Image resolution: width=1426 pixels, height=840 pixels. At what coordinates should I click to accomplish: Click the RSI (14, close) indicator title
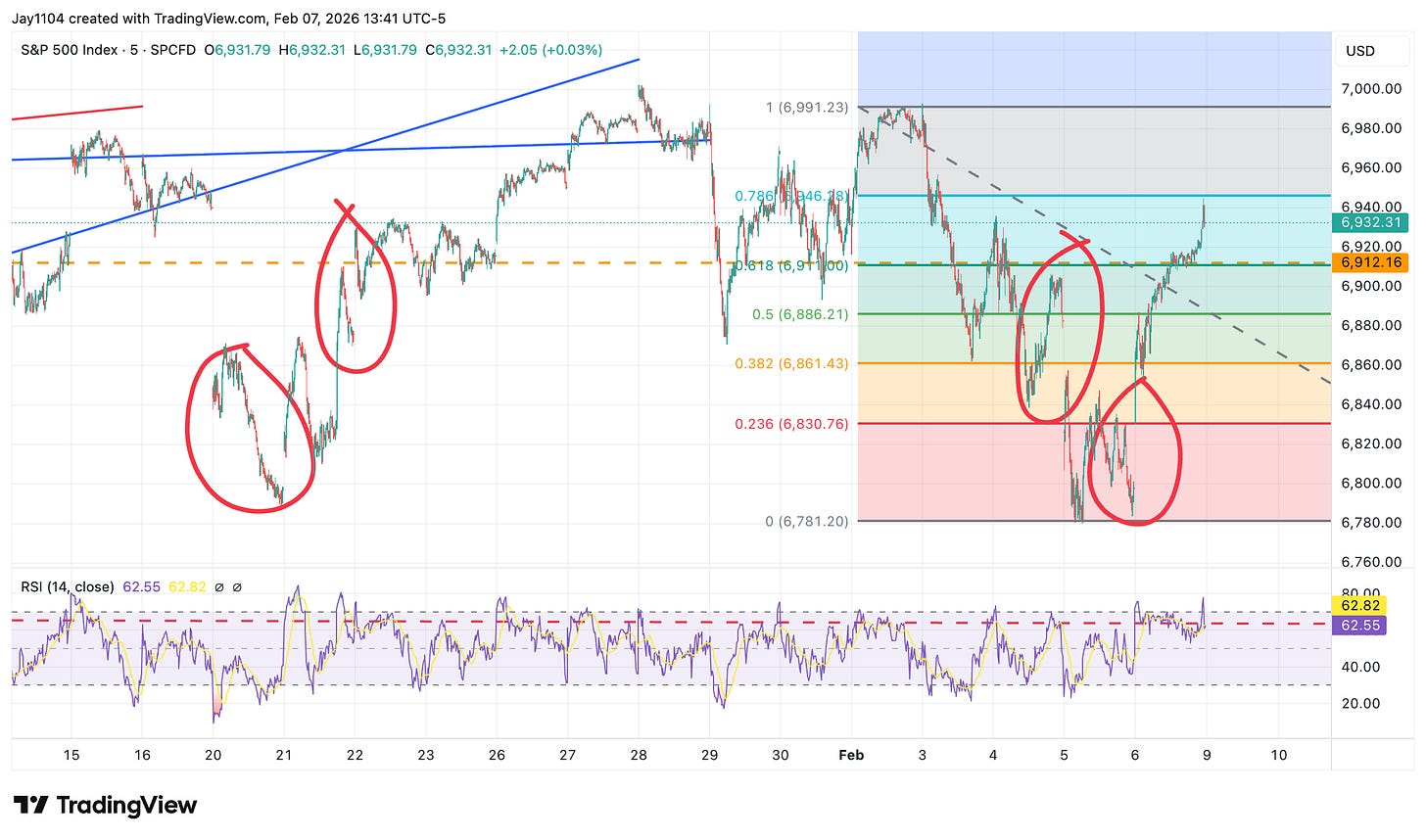click(68, 586)
